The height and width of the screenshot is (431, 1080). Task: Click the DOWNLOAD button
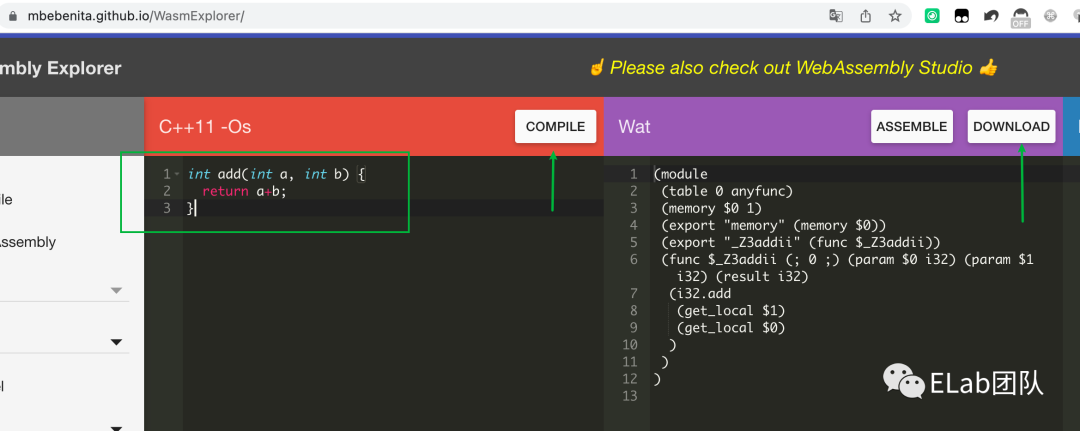(x=1011, y=127)
